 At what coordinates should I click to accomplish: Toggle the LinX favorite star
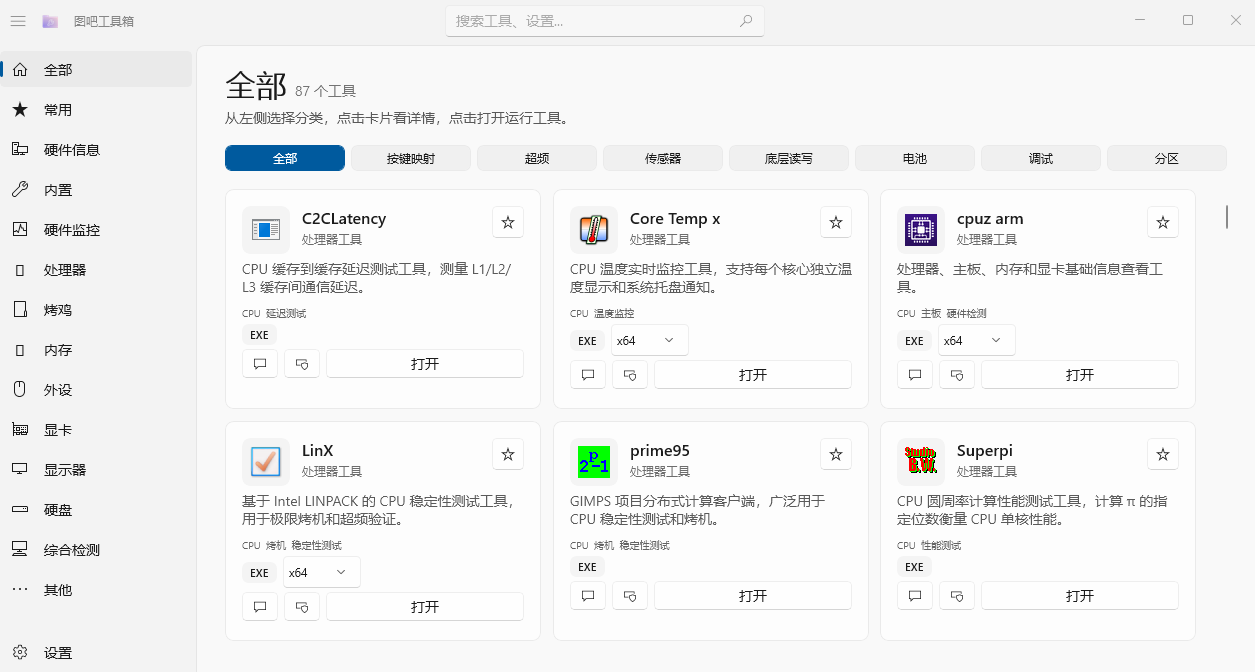508,454
